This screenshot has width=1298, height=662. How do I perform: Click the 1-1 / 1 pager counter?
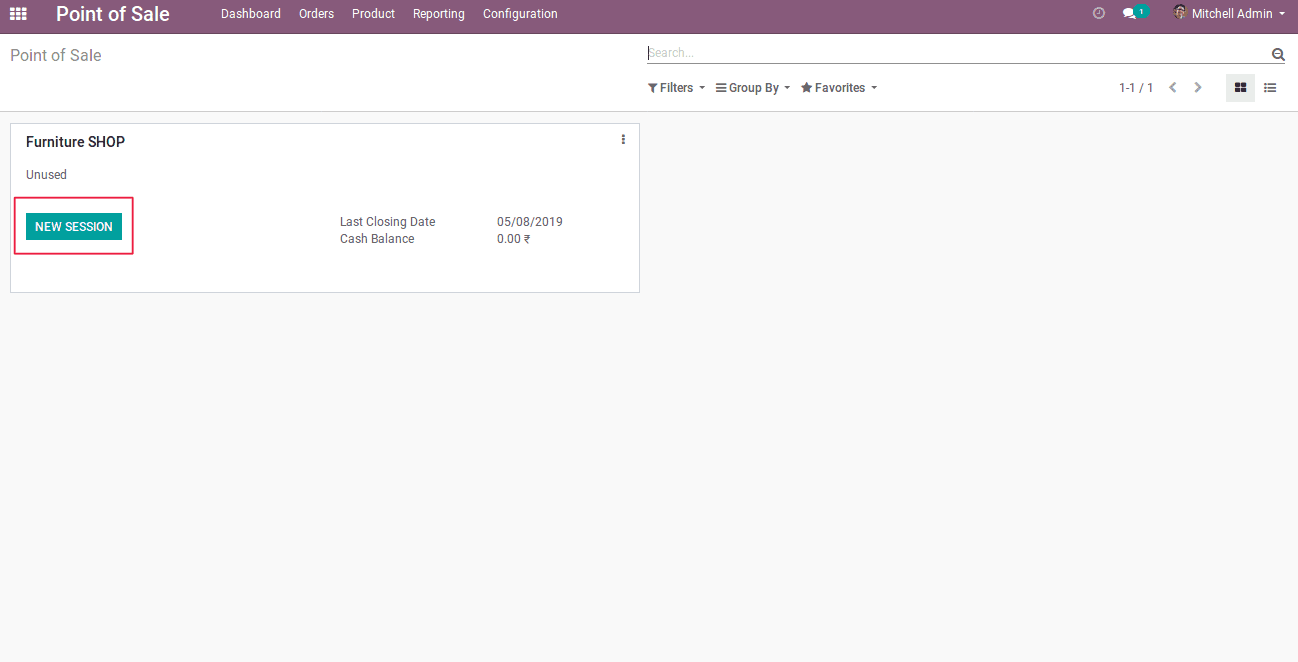(x=1136, y=88)
